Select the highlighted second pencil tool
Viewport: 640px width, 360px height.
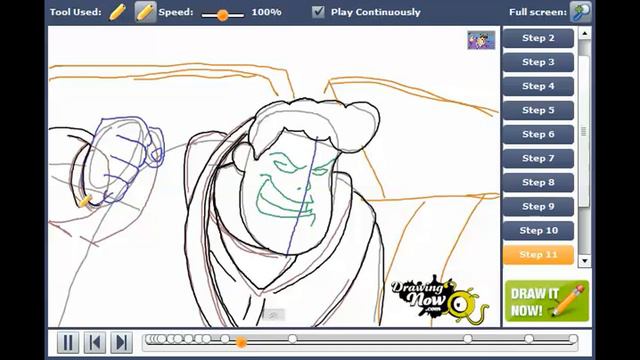coord(145,12)
